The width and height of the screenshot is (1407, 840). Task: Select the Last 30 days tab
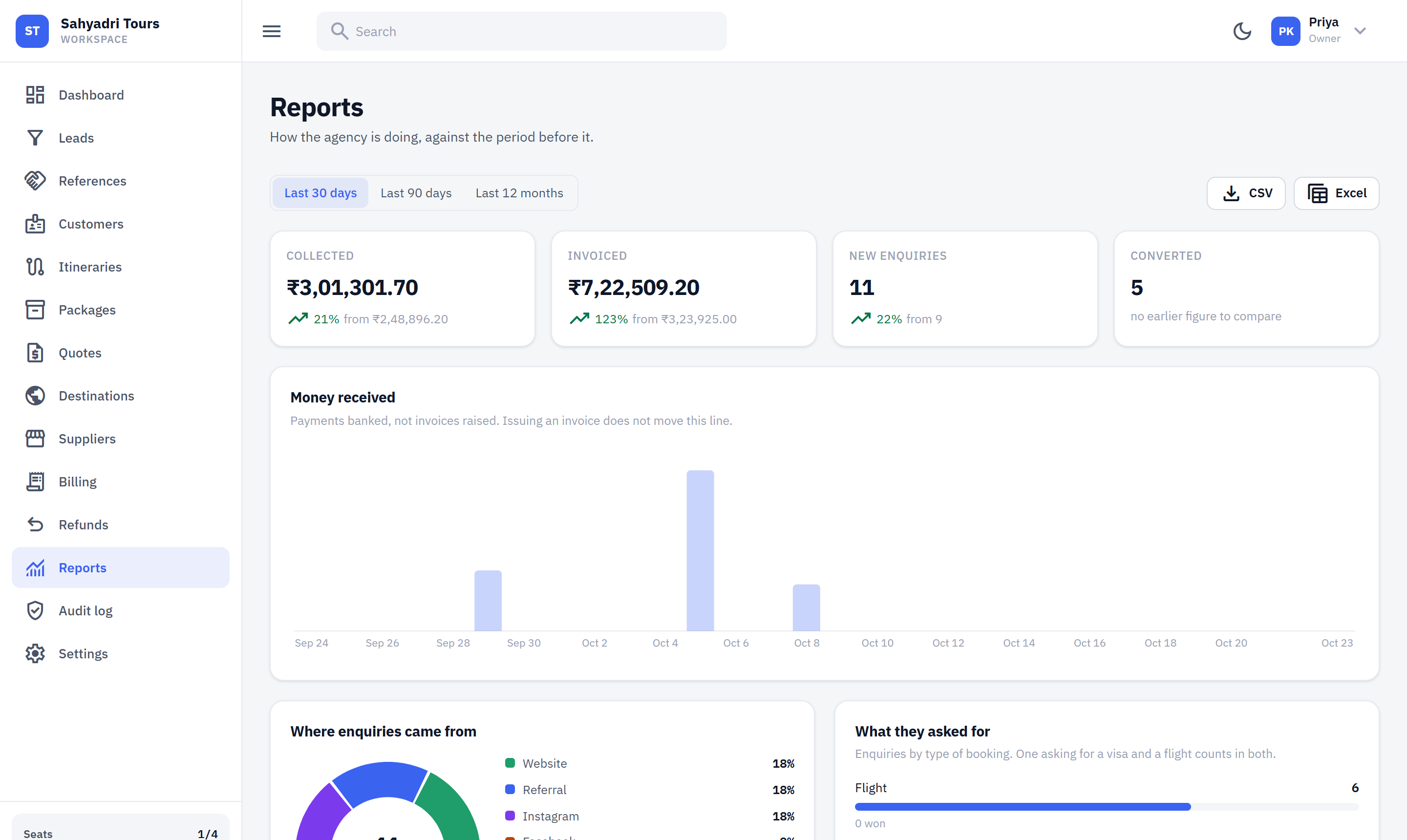click(320, 193)
